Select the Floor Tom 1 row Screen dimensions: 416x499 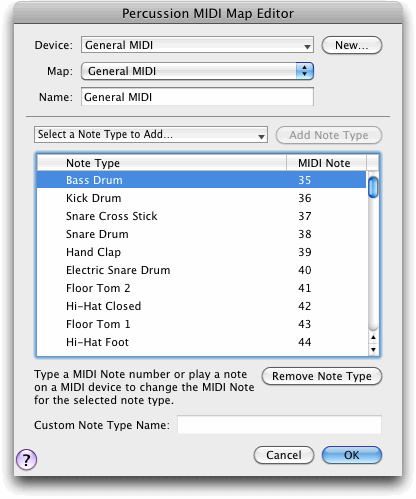click(201, 324)
